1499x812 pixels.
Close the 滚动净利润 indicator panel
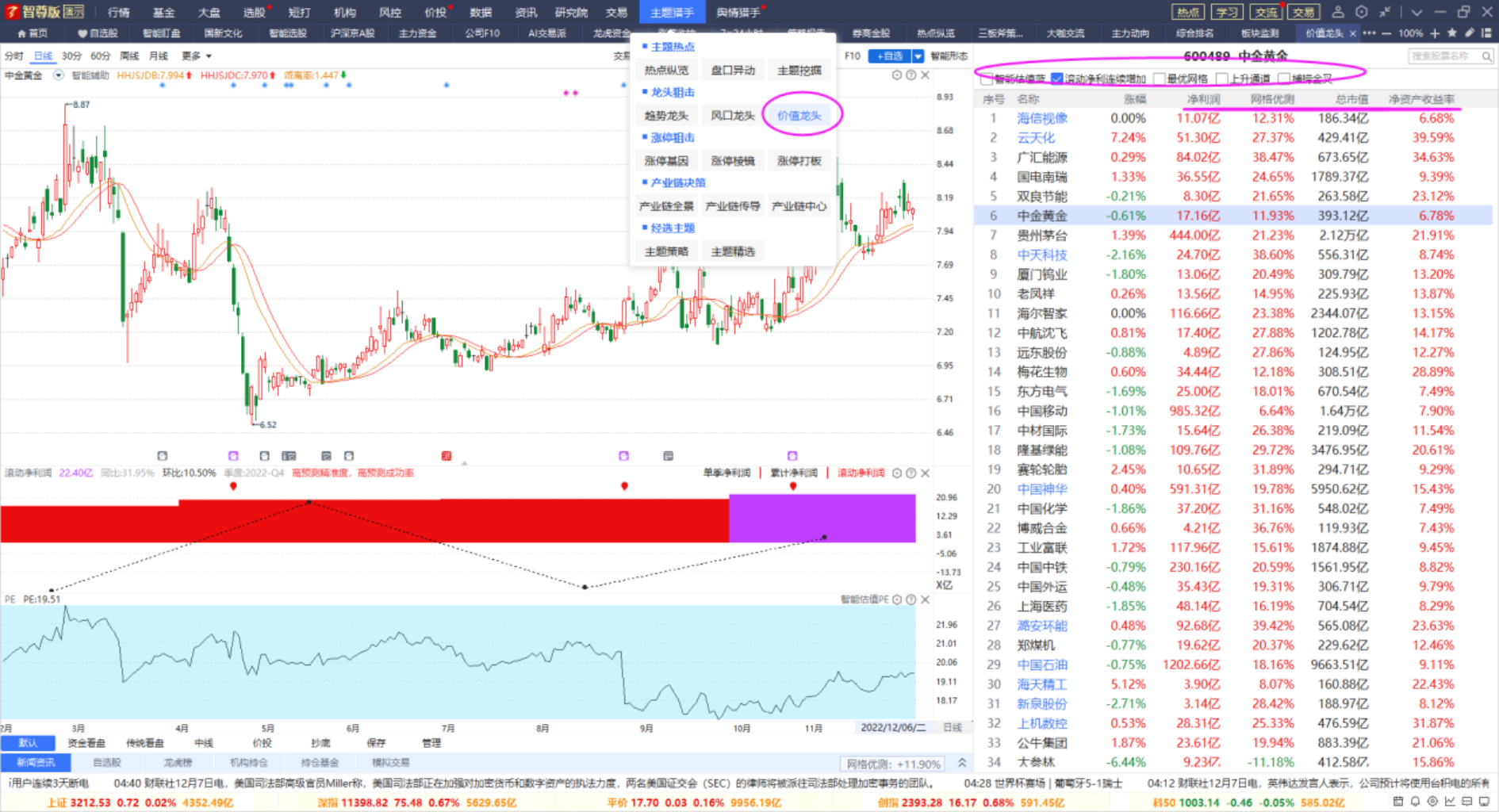(x=925, y=473)
